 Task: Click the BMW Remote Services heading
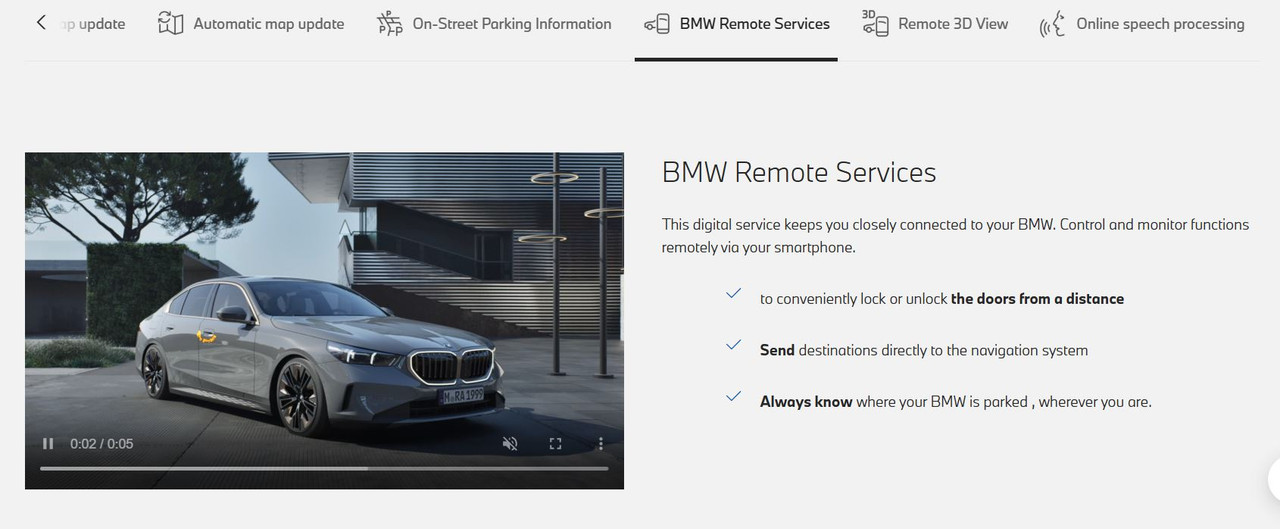pyautogui.click(x=799, y=172)
